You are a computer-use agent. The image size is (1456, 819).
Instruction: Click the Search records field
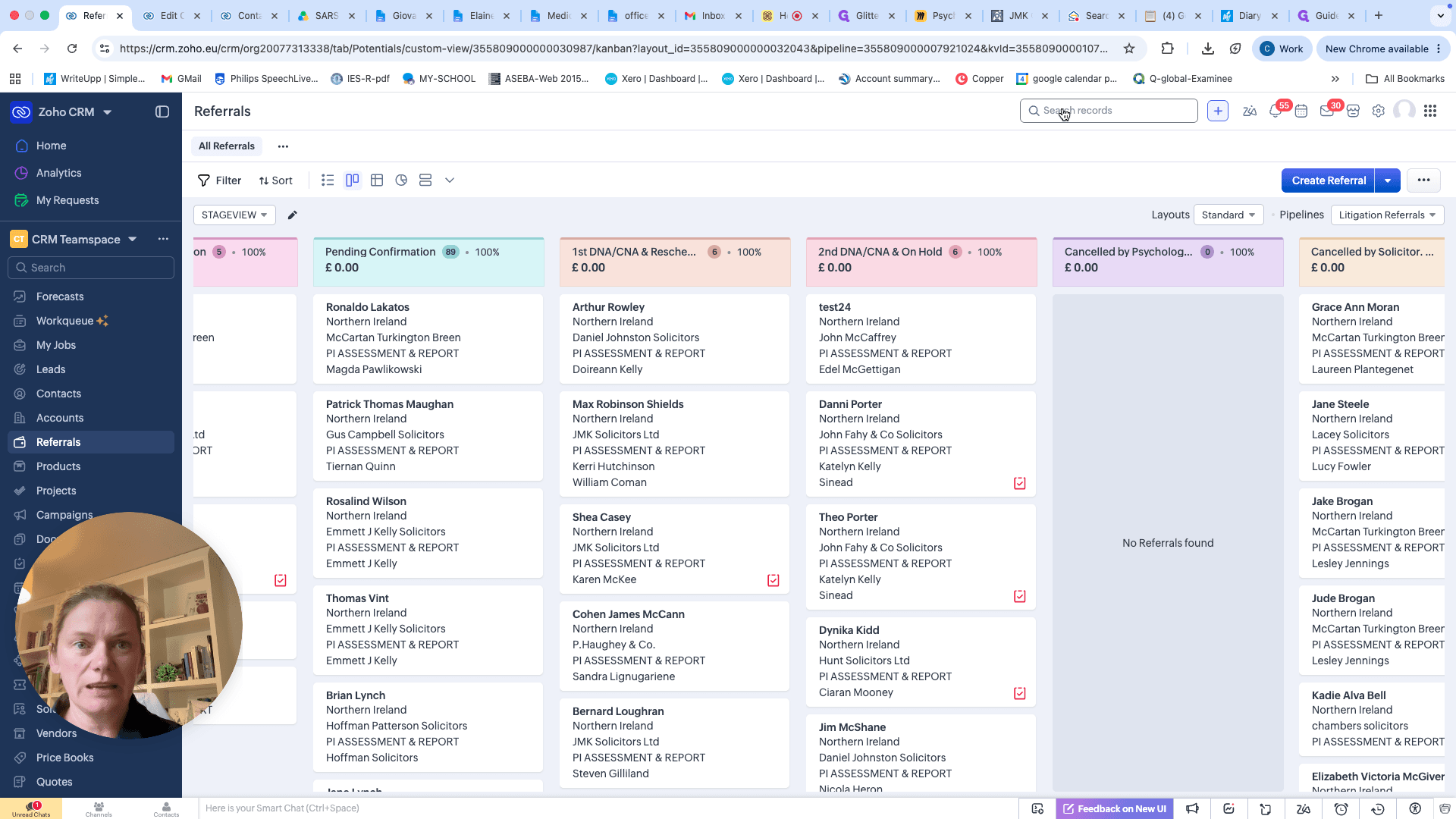(x=1109, y=111)
